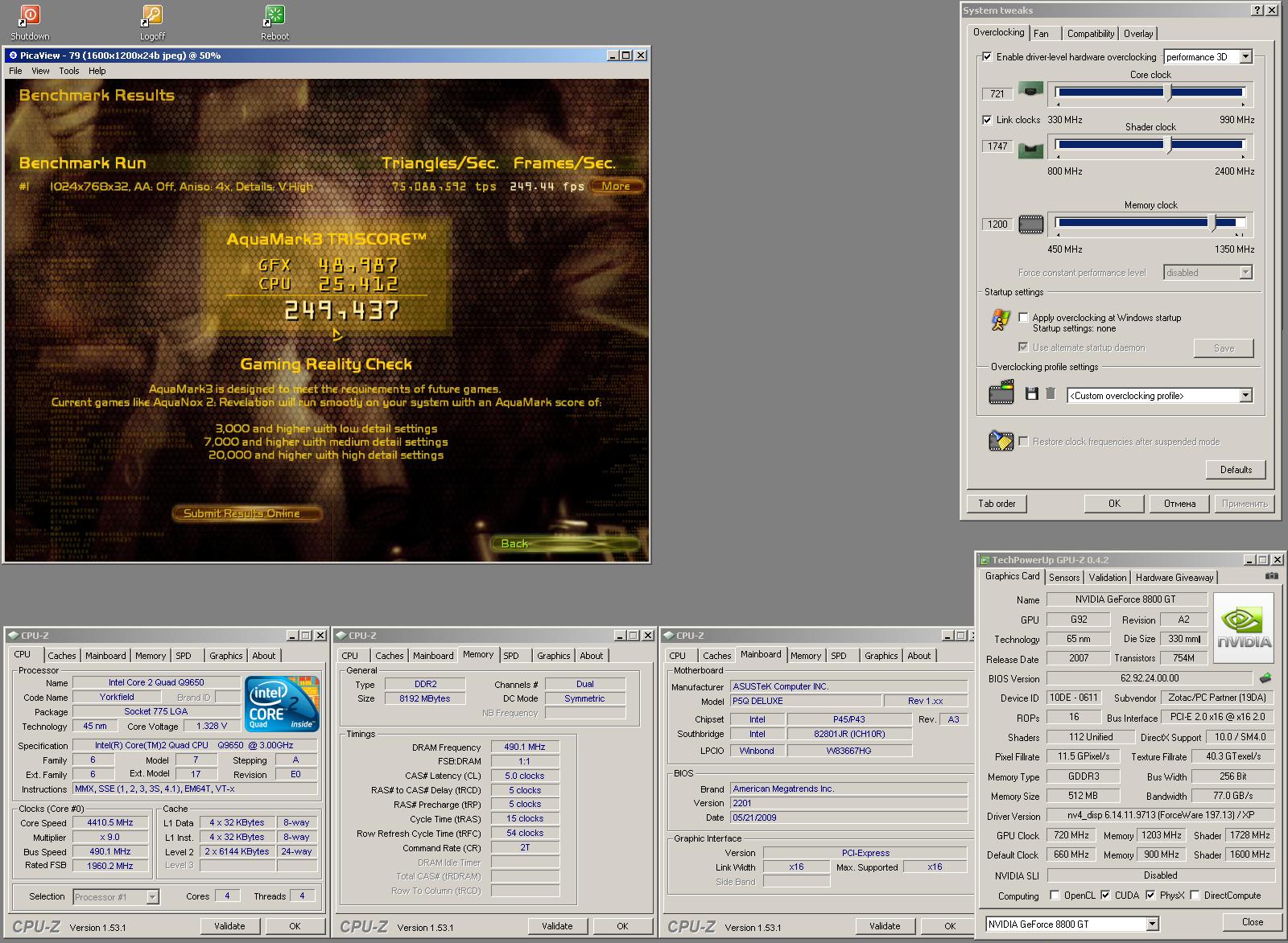This screenshot has height=943, width=1288.
Task: Click the memory clock chip icon
Action: [1030, 224]
